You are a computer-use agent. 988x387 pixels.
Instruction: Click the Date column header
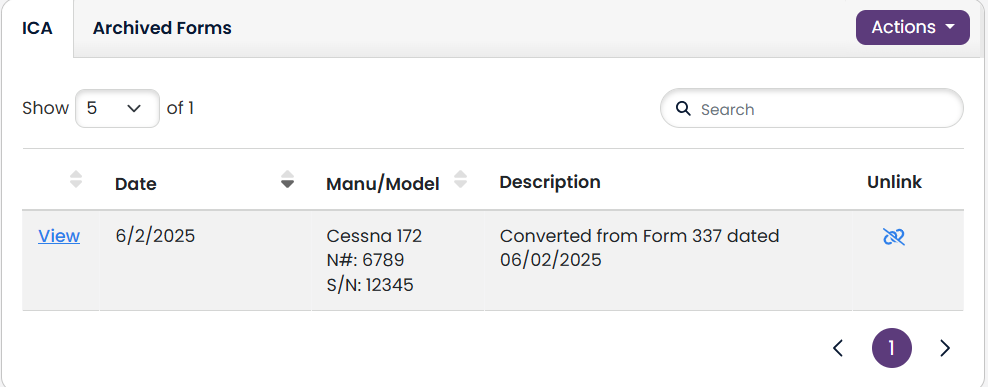(136, 184)
